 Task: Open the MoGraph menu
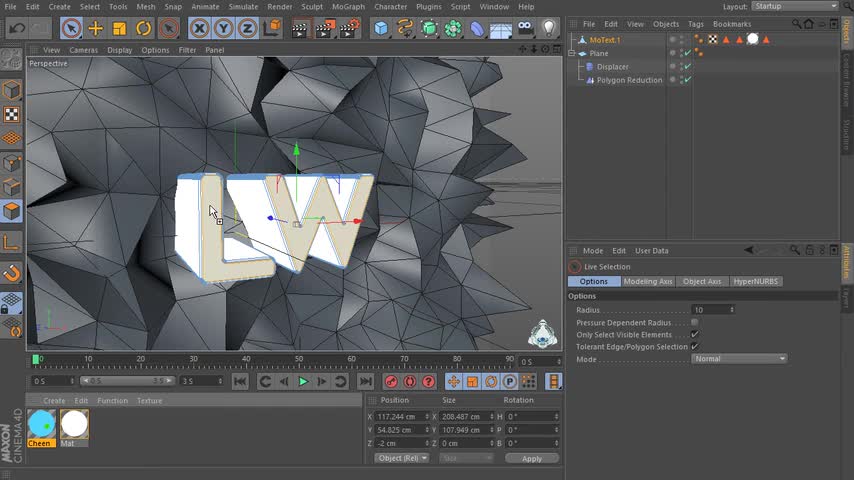point(348,6)
